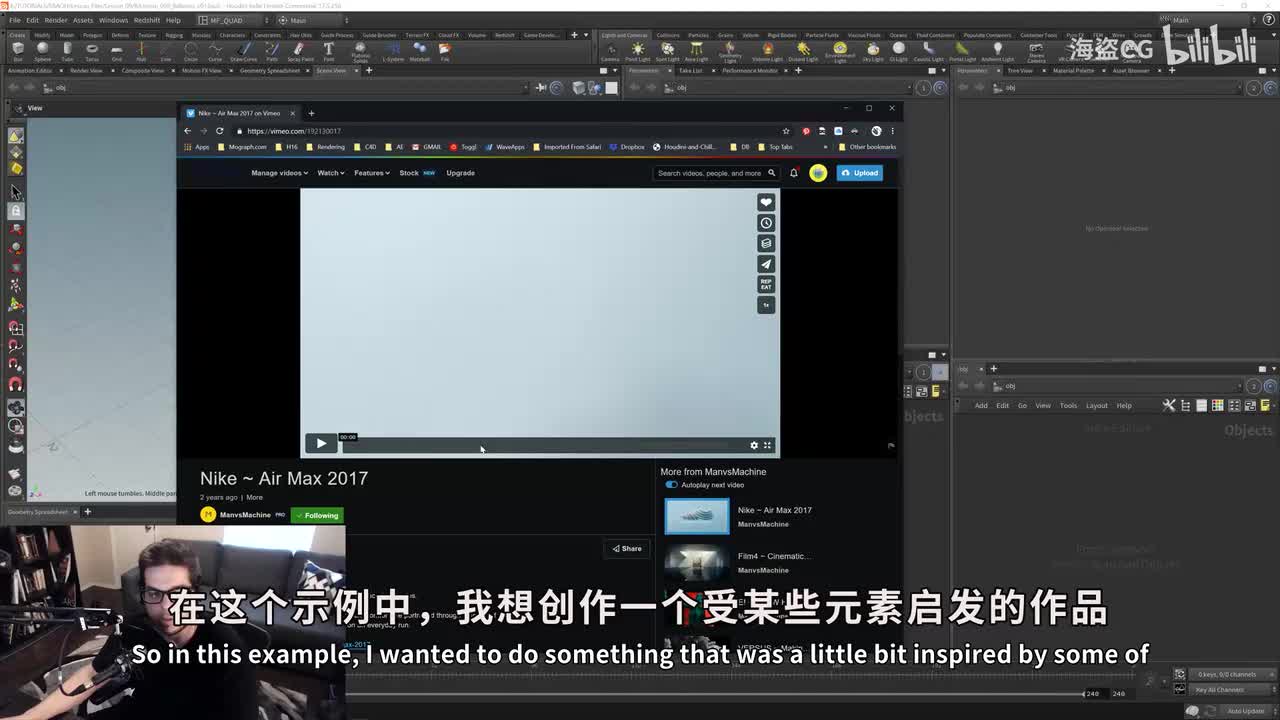This screenshot has height=720, width=1280.
Task: Add an Environment Light from the shelf
Action: pyautogui.click(x=840, y=51)
